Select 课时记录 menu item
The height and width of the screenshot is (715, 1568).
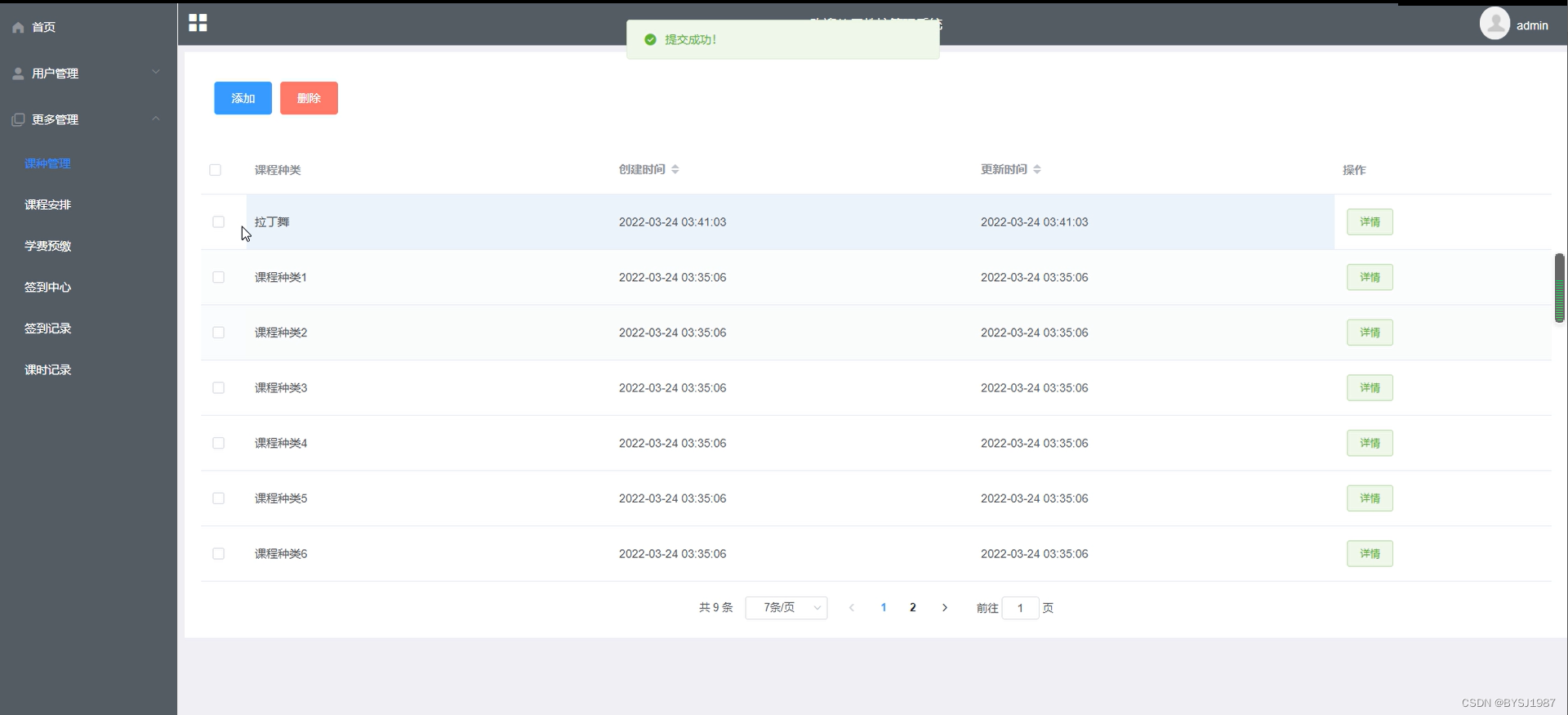click(x=47, y=370)
